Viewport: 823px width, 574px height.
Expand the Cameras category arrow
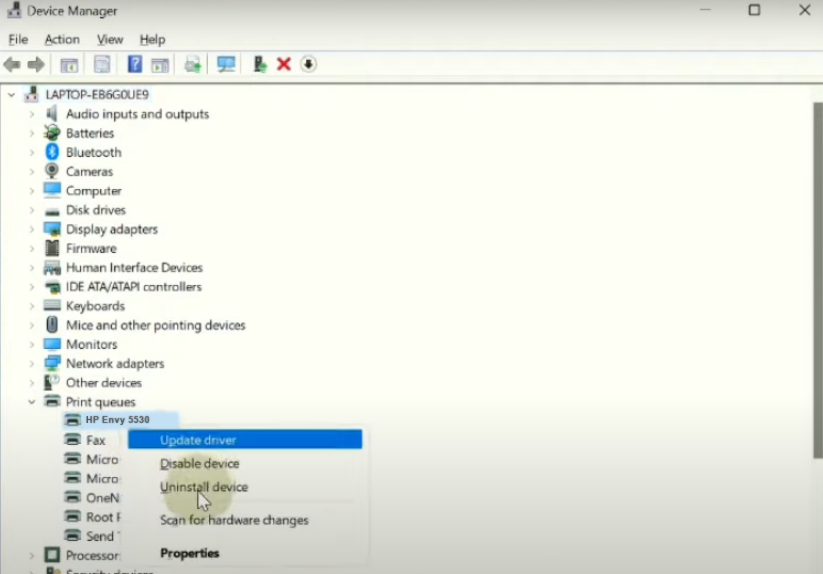[32, 172]
